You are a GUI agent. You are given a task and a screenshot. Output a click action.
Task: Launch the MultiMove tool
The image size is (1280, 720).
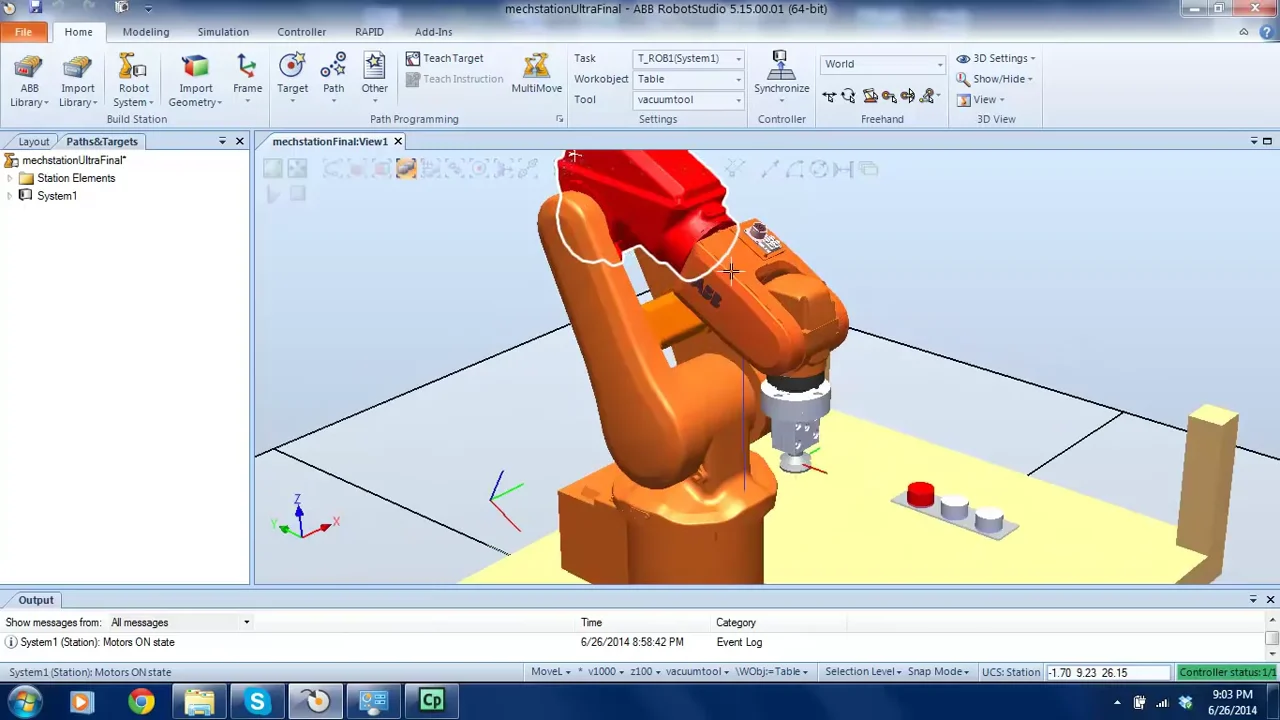point(536,70)
